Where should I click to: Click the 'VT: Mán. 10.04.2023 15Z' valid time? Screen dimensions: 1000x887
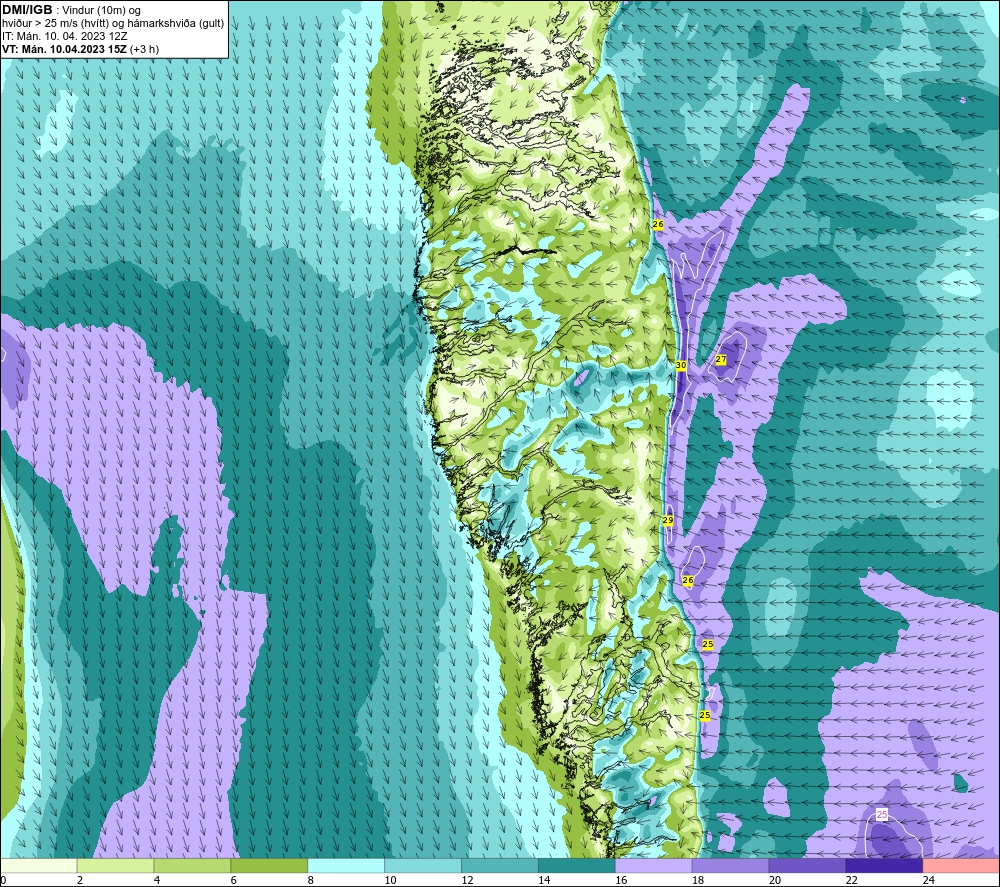click(64, 49)
